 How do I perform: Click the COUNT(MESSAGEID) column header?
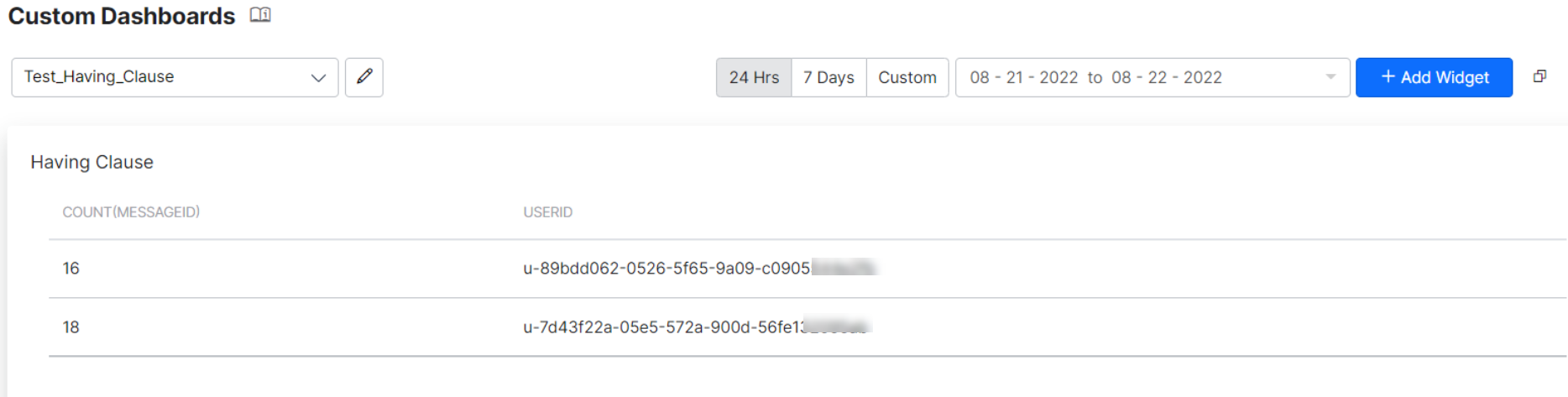click(131, 212)
